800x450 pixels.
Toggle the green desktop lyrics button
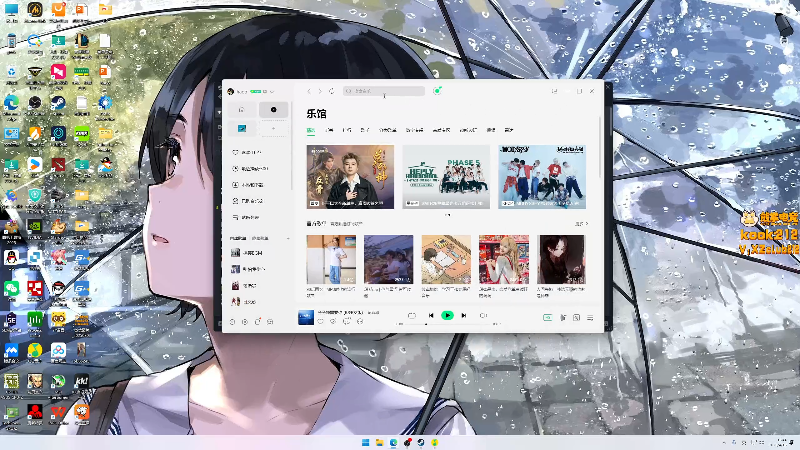pyautogui.click(x=547, y=317)
